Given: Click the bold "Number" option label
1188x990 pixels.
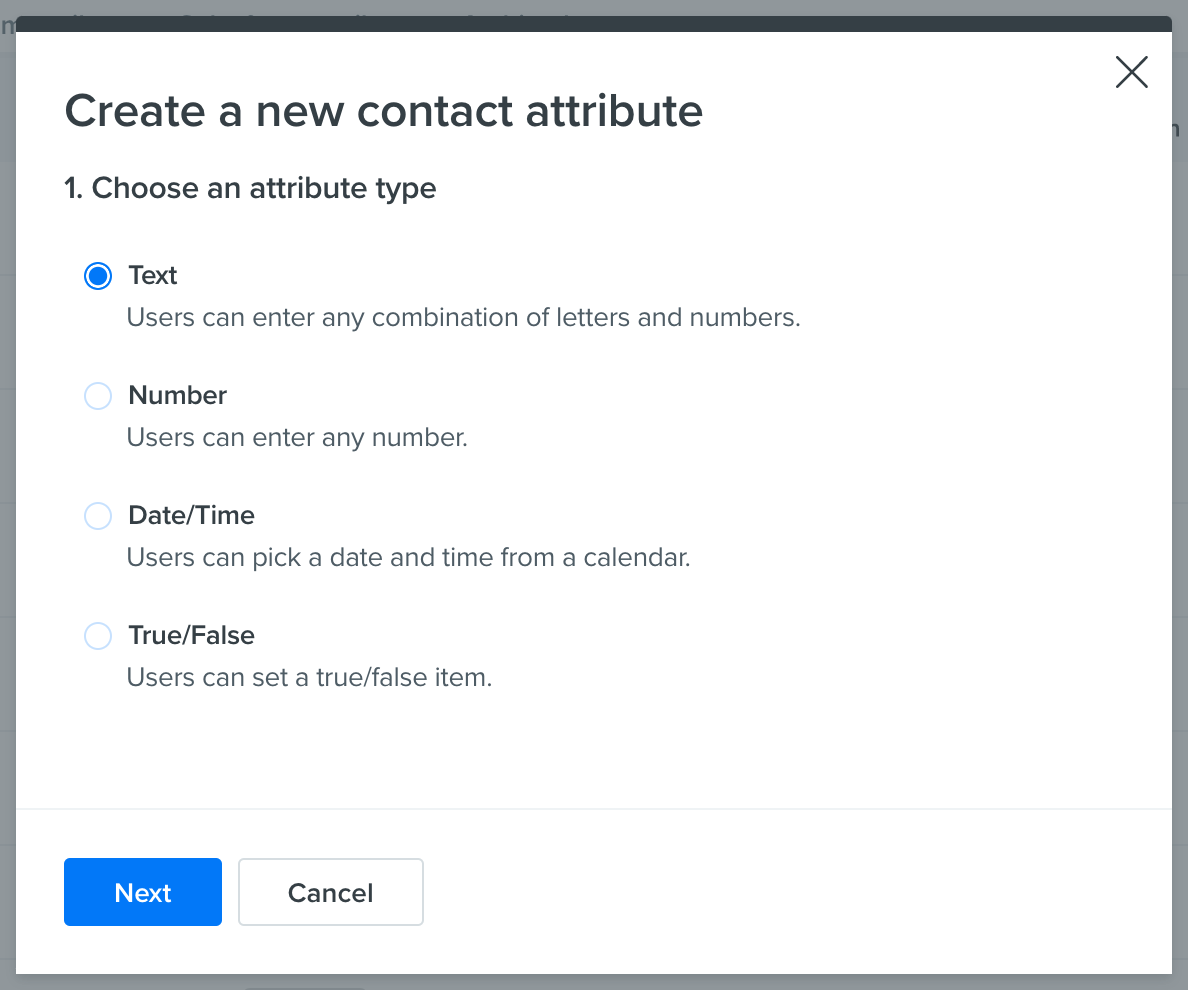Looking at the screenshot, I should (178, 396).
